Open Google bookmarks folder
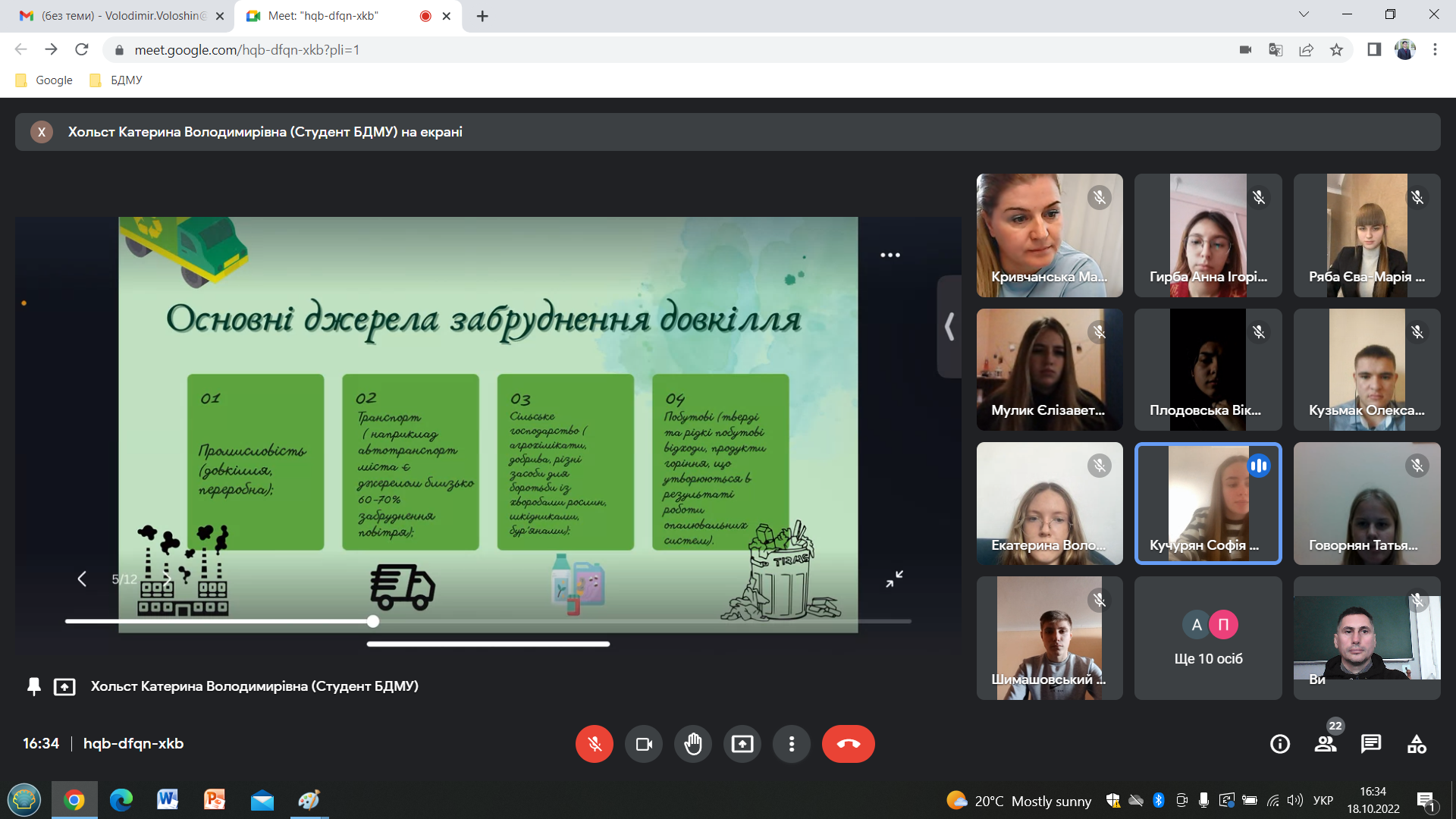This screenshot has width=1456, height=819. coord(44,80)
